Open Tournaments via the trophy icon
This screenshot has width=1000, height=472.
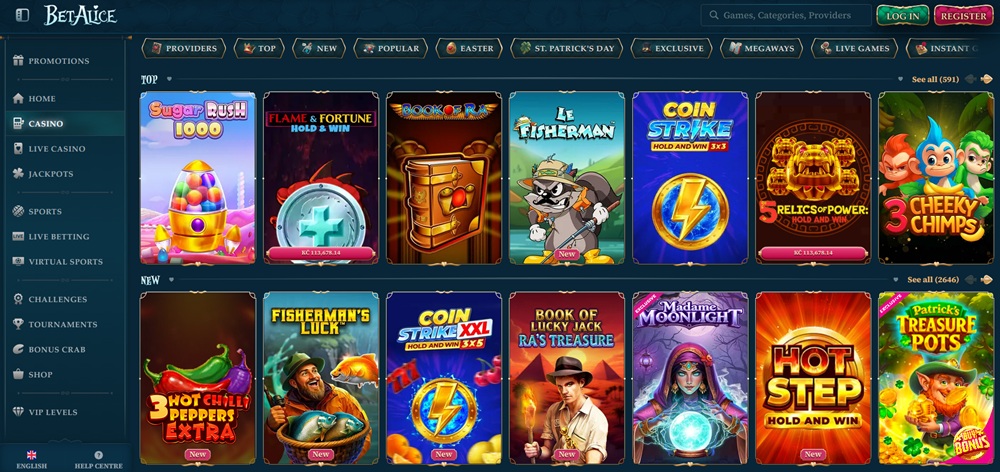18,324
